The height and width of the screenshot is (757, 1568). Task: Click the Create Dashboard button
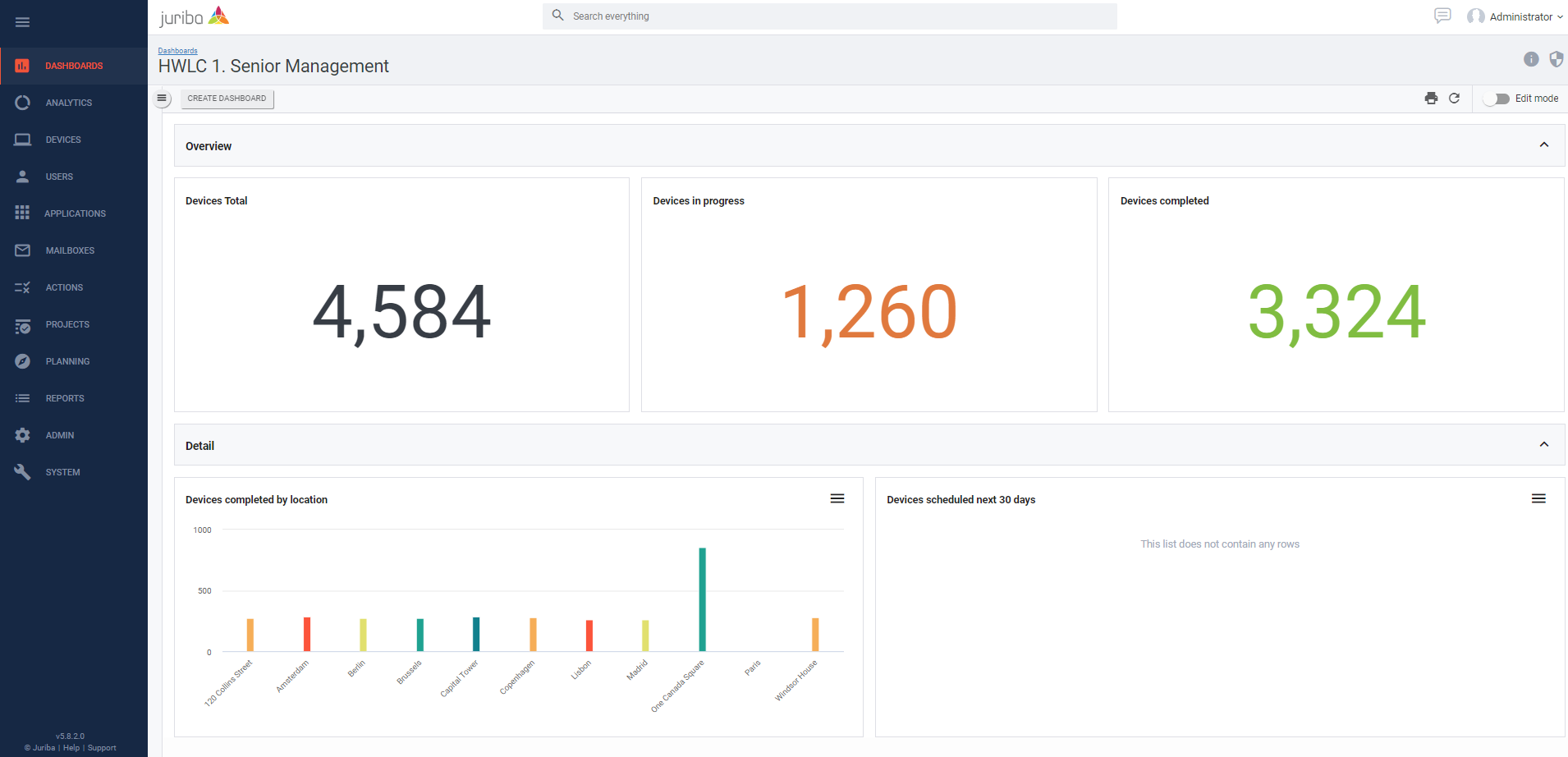[x=227, y=98]
